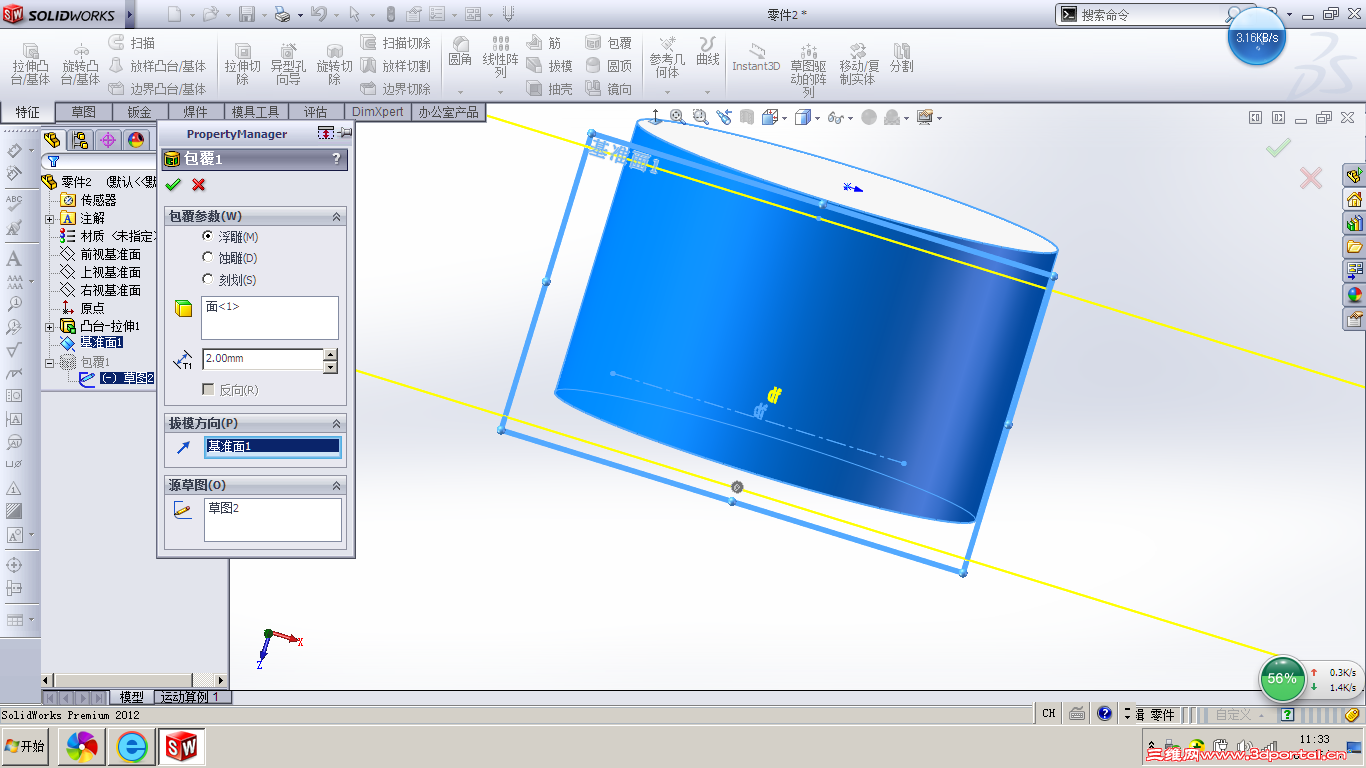Viewport: 1366px width, 768px height.
Task: Select the 分割 (Split) tool
Action: coord(901,57)
